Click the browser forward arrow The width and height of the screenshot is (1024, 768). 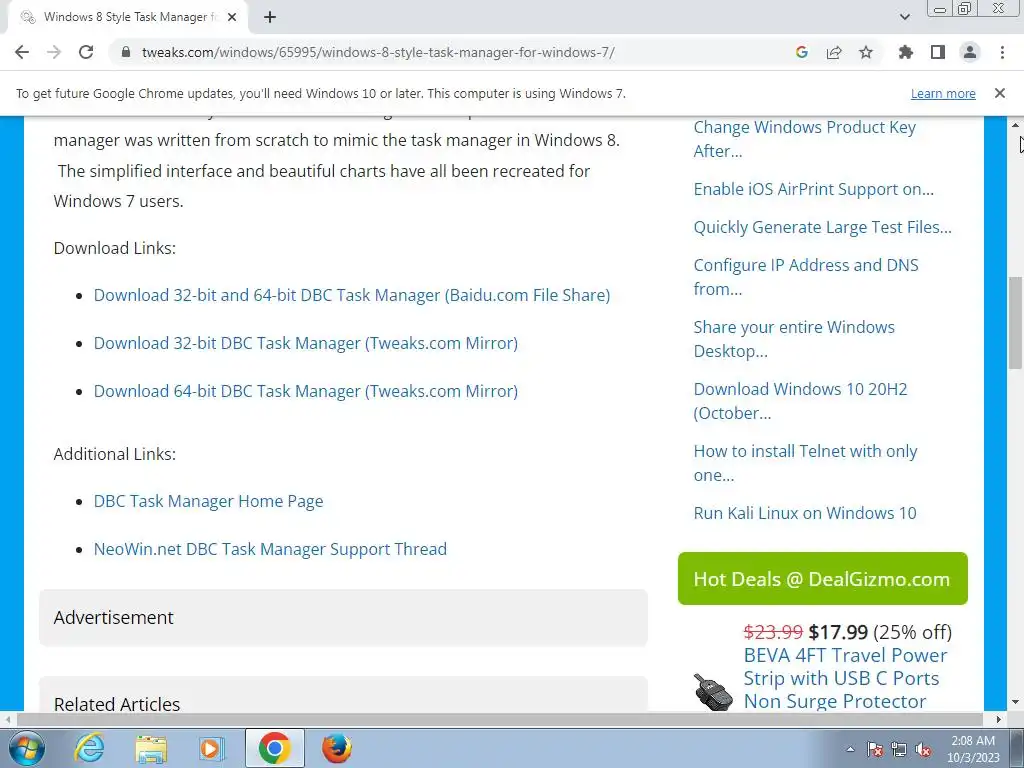coord(54,52)
